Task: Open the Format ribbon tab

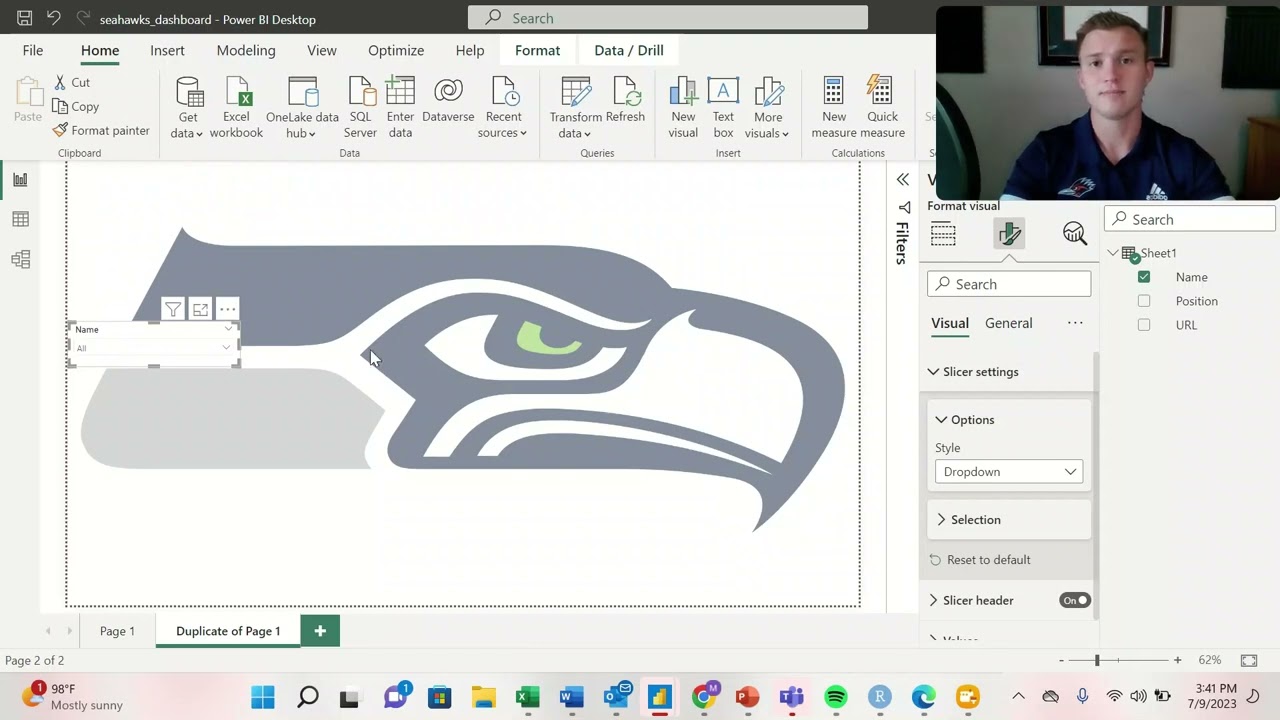Action: (538, 50)
